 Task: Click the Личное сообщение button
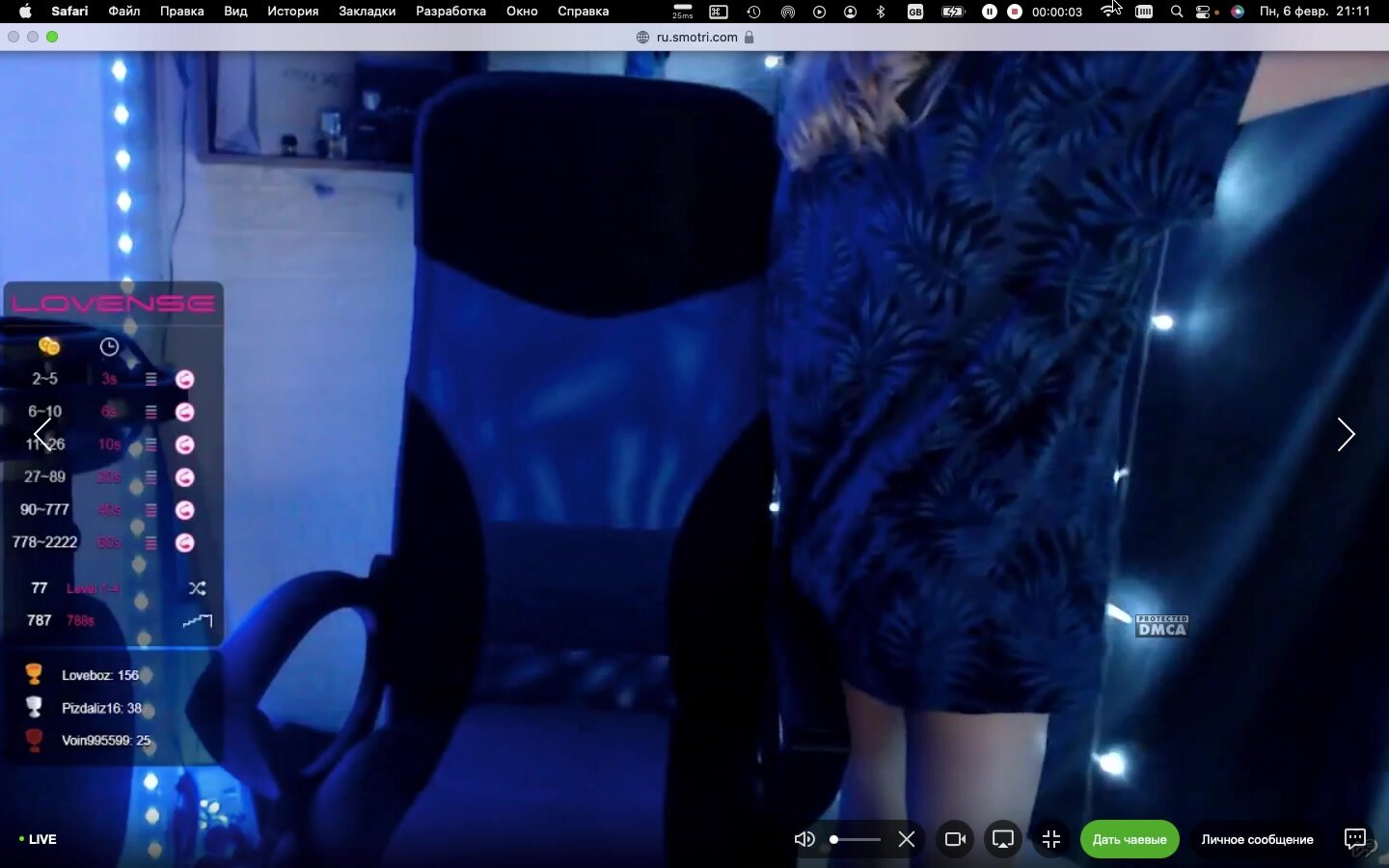1257,839
